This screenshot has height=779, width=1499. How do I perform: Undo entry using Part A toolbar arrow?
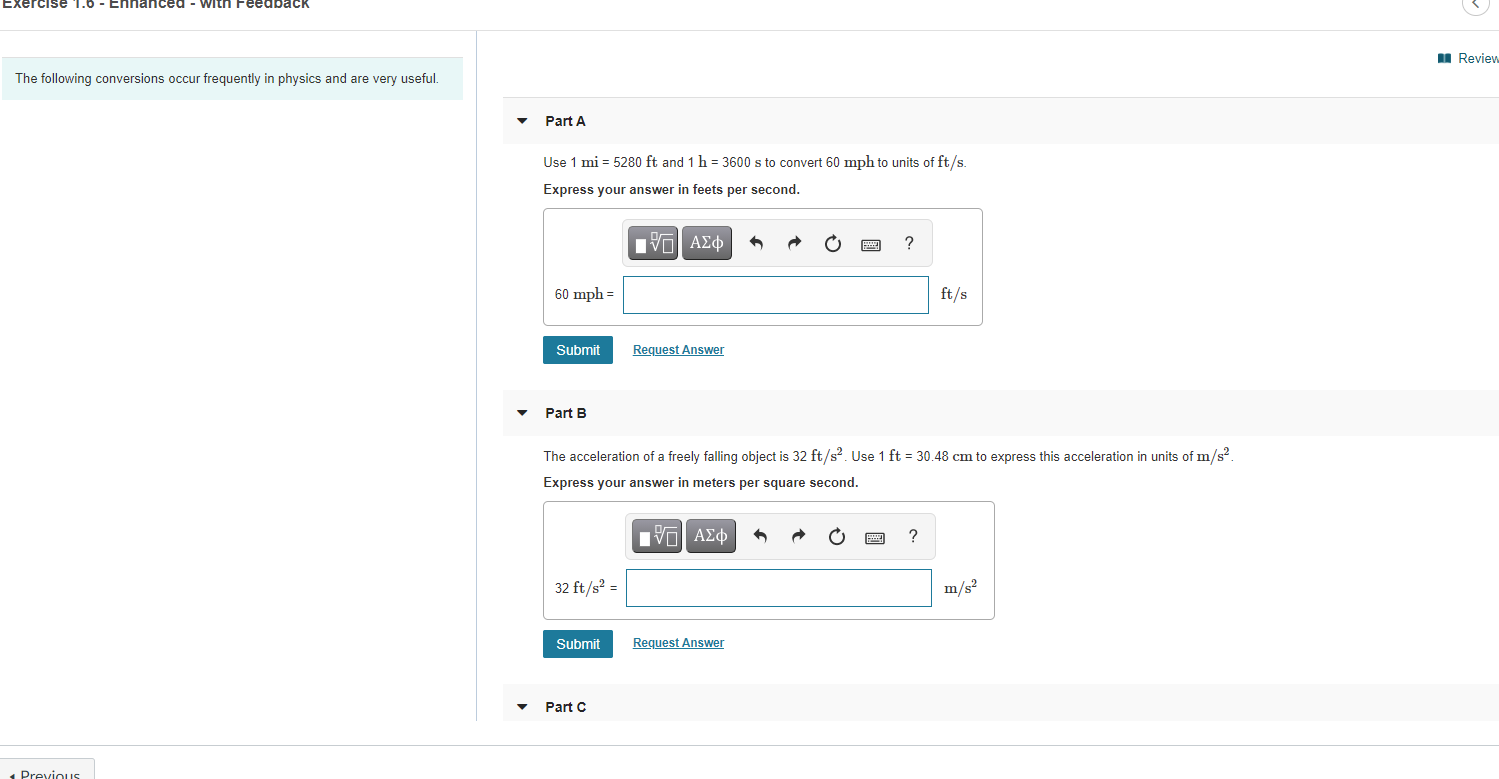pos(756,242)
